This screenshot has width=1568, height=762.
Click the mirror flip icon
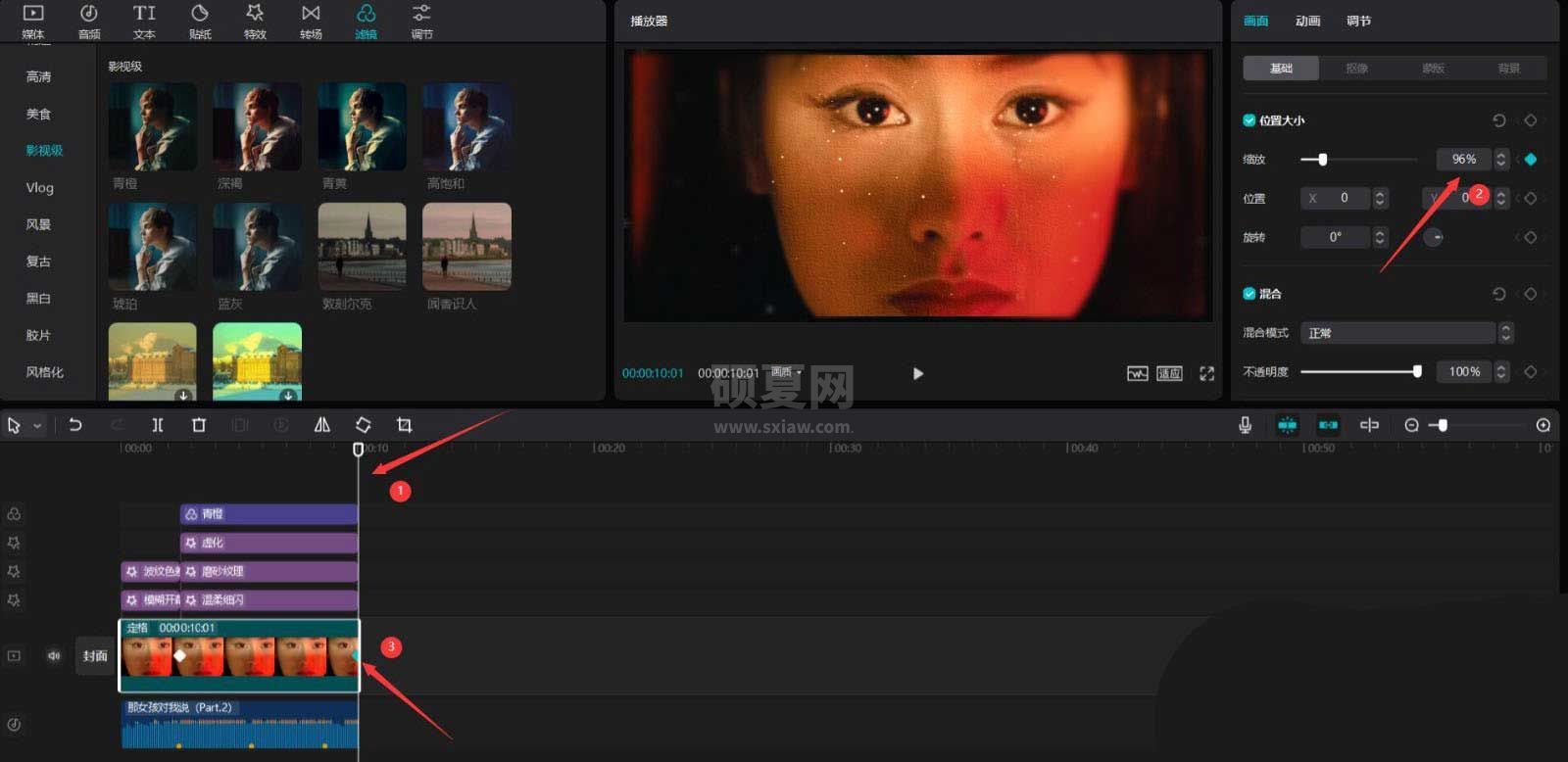pyautogui.click(x=321, y=425)
